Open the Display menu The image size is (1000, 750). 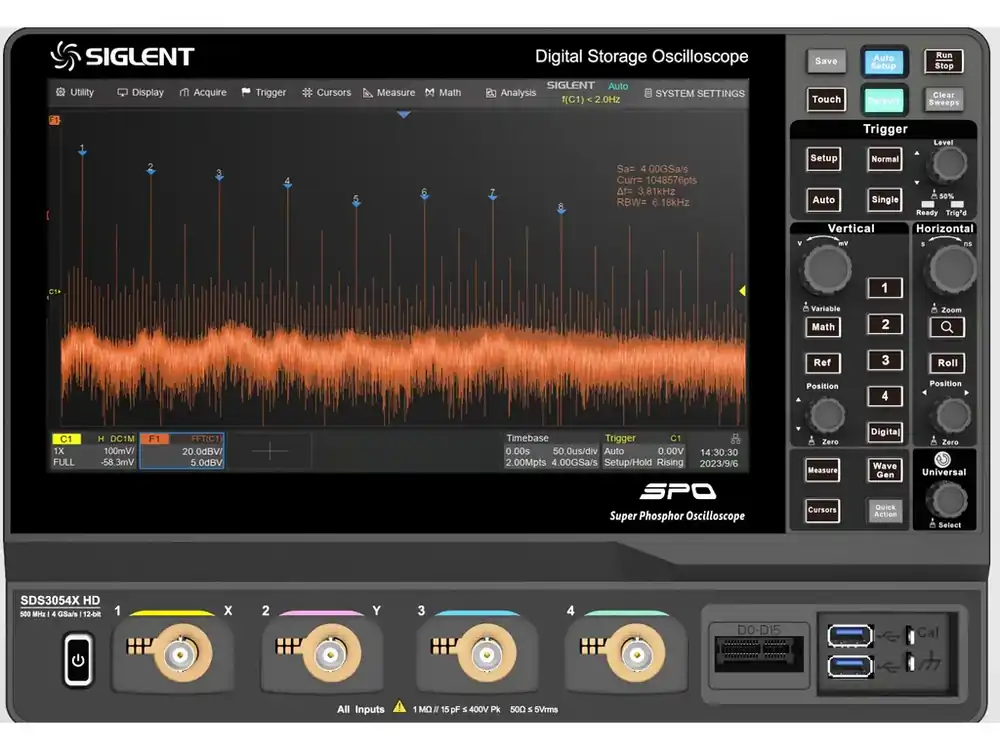pyautogui.click(x=140, y=92)
